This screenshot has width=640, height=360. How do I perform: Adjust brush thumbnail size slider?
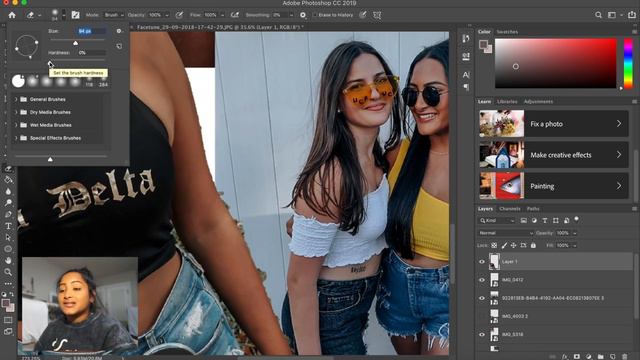[50, 159]
